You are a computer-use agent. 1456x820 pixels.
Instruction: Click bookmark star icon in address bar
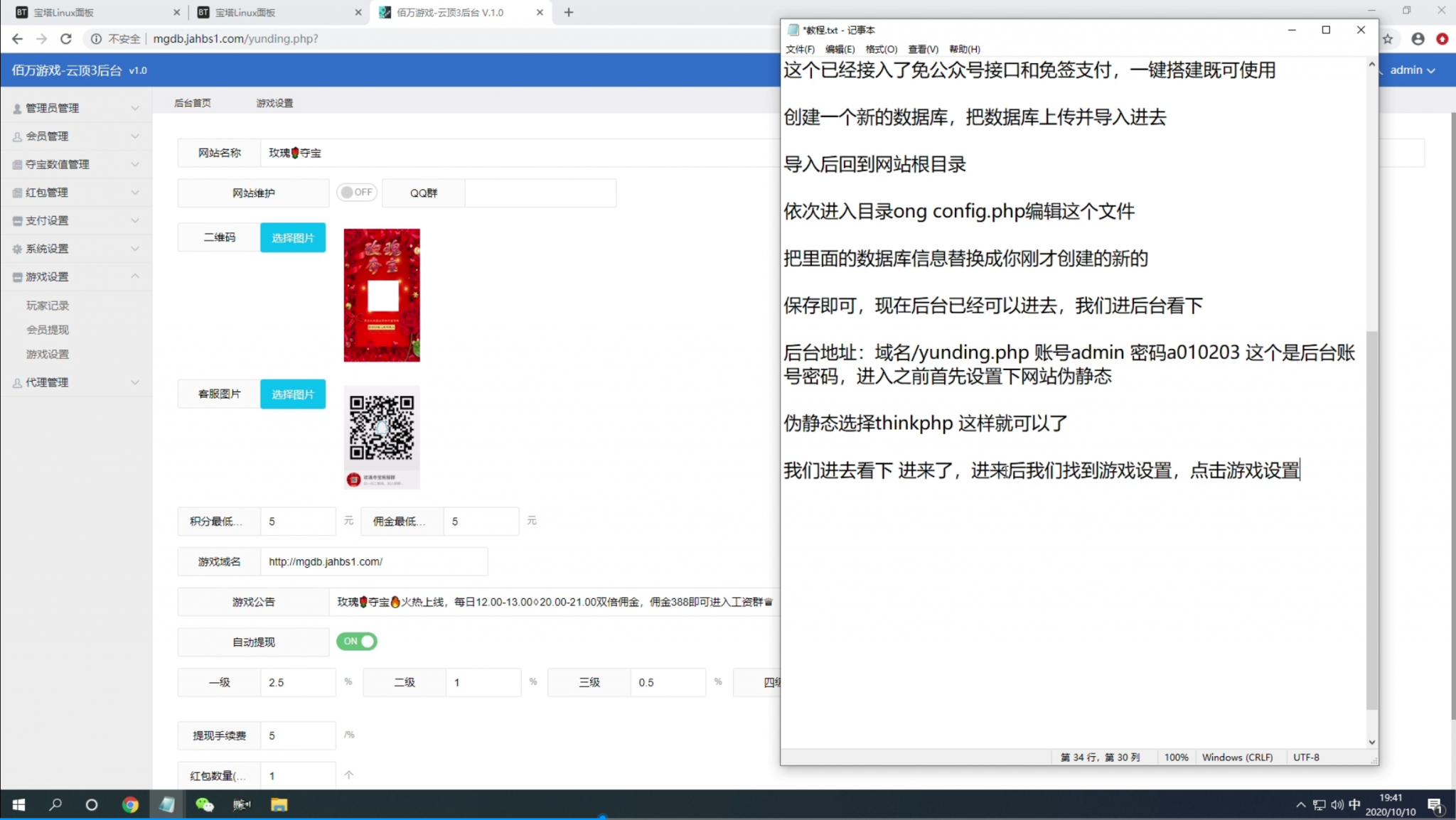coord(1387,39)
